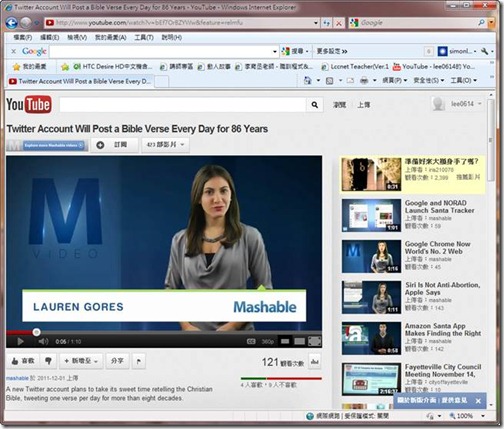The width and height of the screenshot is (504, 429).
Task: Click the 分享 share button
Action: [x=117, y=361]
